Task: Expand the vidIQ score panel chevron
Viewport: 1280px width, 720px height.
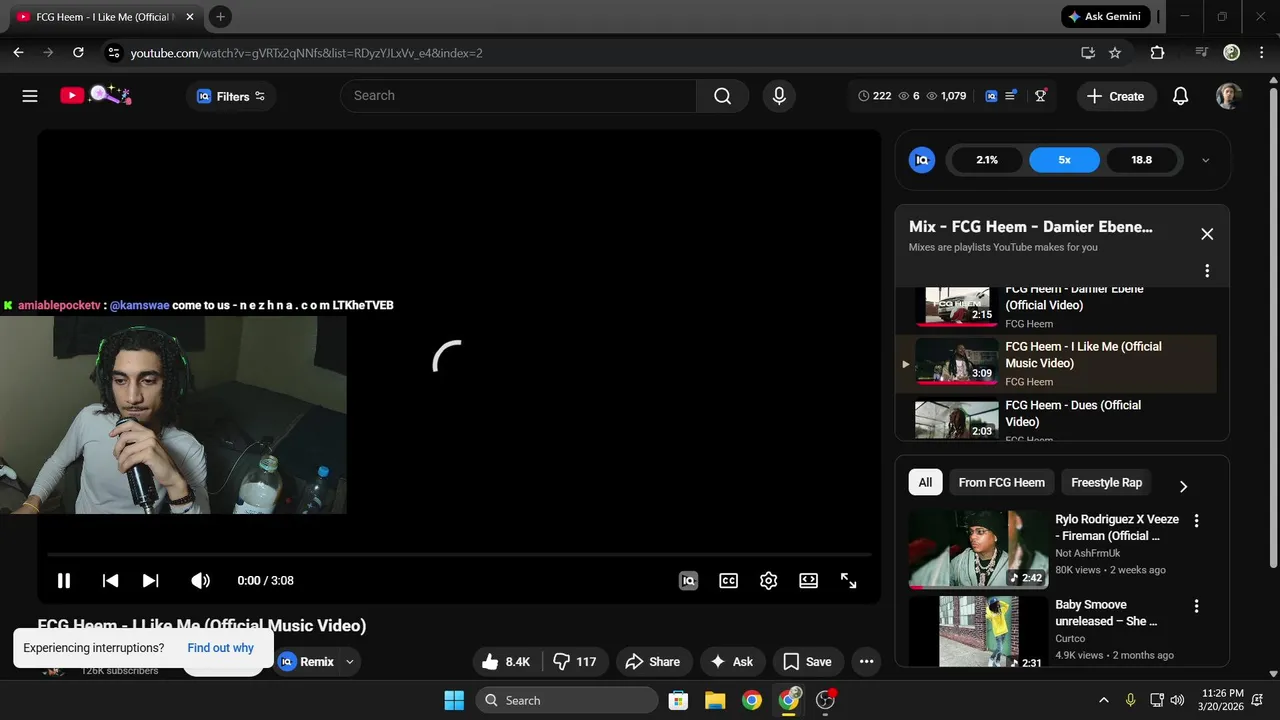Action: [x=1205, y=160]
